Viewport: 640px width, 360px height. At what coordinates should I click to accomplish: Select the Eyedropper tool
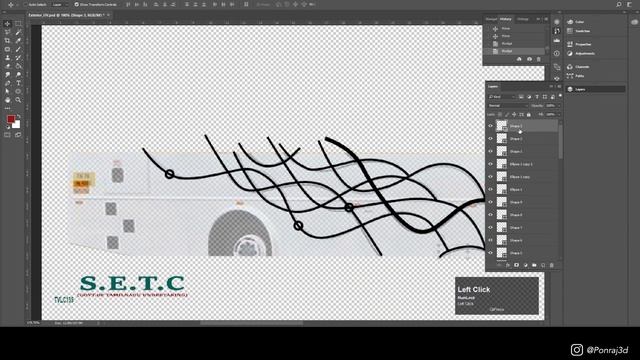coord(18,41)
